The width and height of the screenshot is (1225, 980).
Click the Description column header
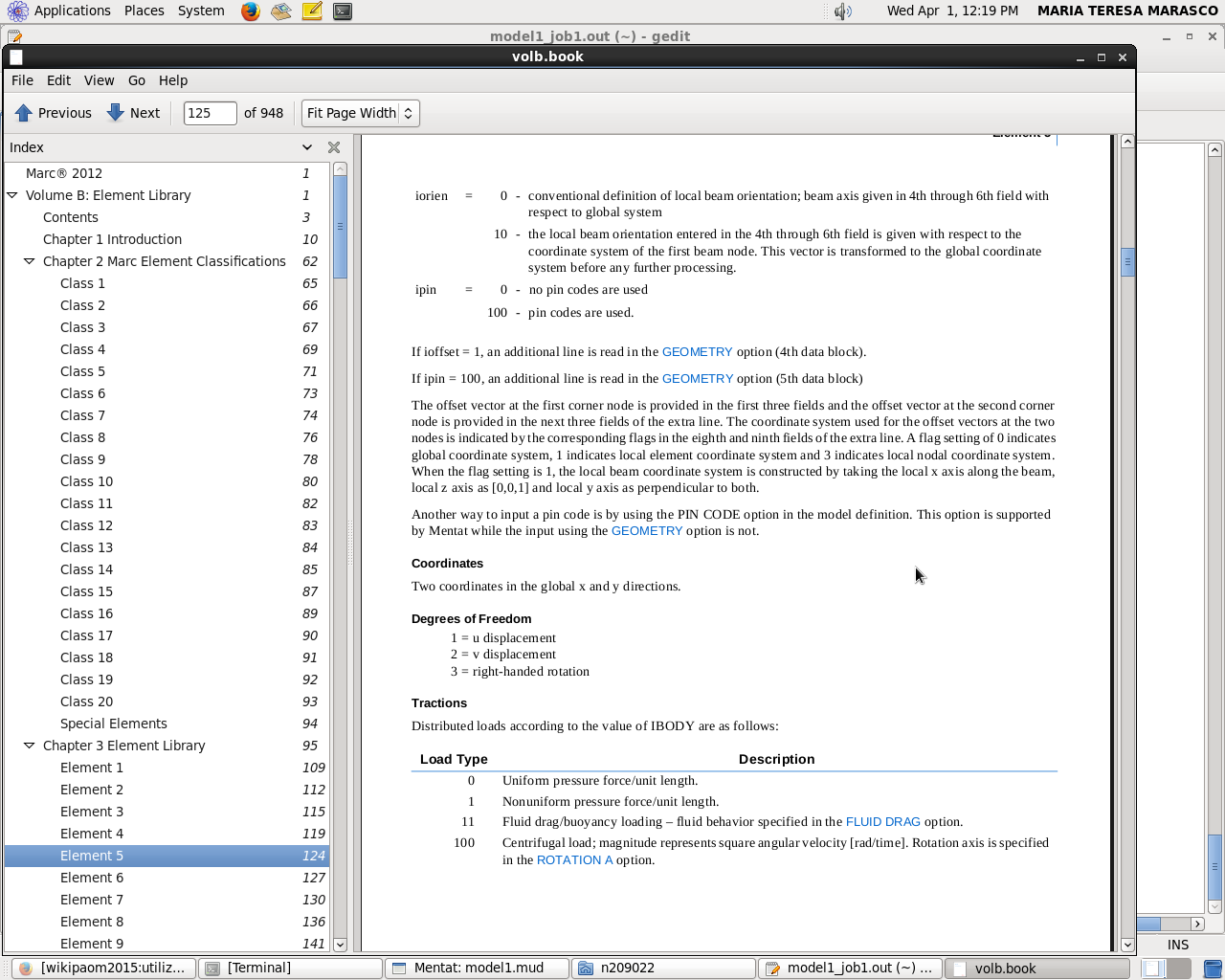coord(776,759)
